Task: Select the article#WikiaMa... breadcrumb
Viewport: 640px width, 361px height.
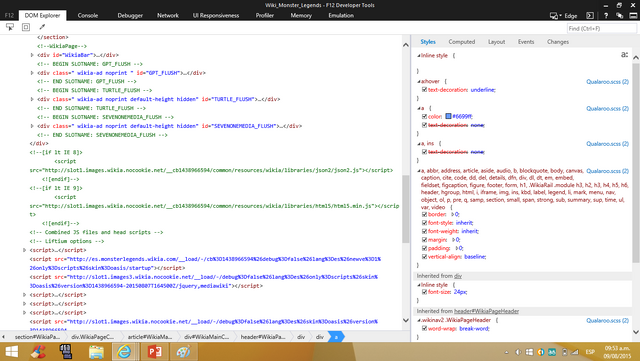Action: pyautogui.click(x=150, y=337)
